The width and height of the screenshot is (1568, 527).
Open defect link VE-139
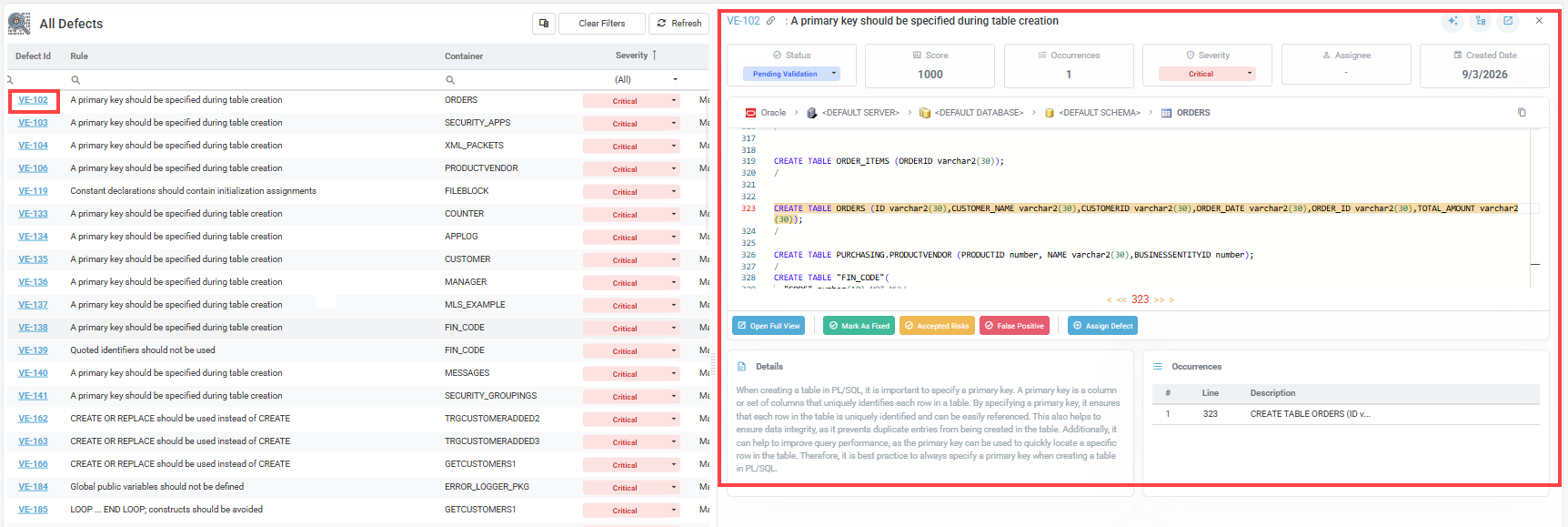point(33,350)
